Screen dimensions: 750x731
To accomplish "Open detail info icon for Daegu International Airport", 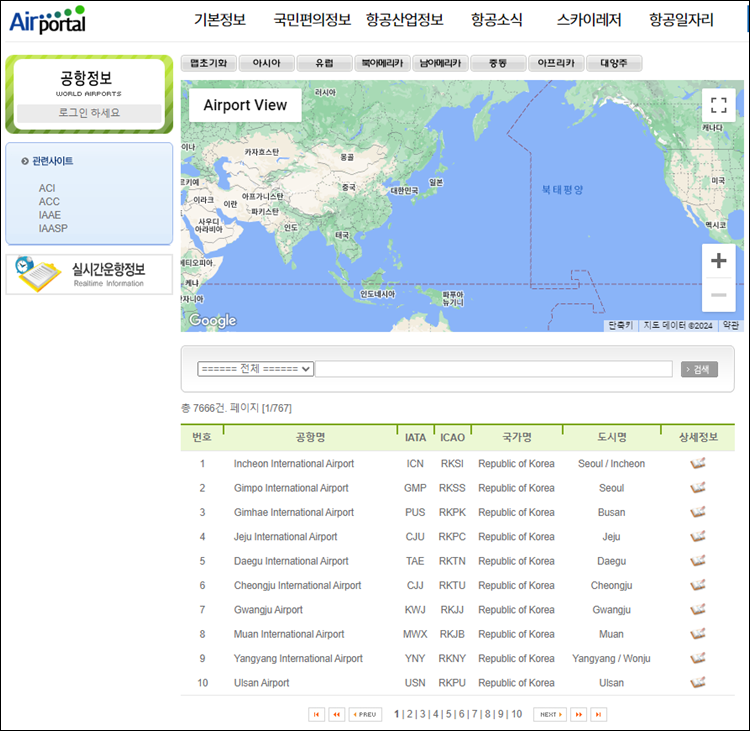I will tap(698, 561).
